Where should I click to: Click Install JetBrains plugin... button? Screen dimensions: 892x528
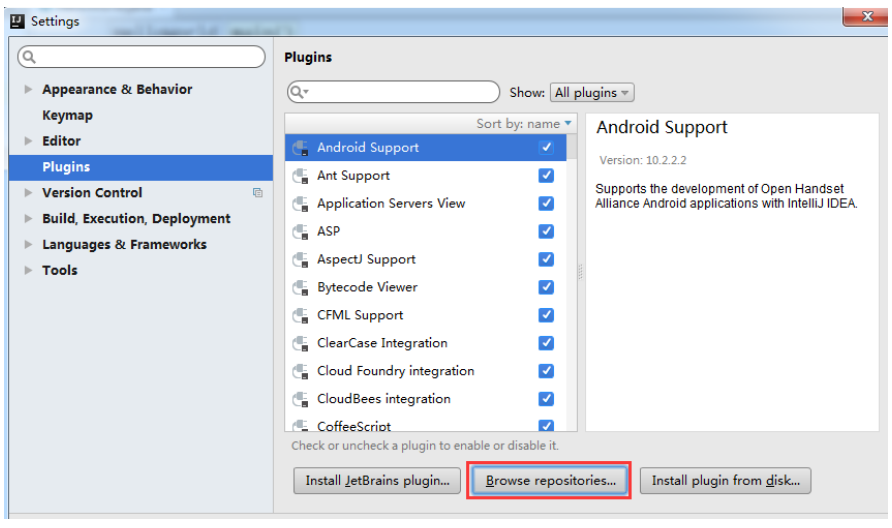click(x=377, y=481)
